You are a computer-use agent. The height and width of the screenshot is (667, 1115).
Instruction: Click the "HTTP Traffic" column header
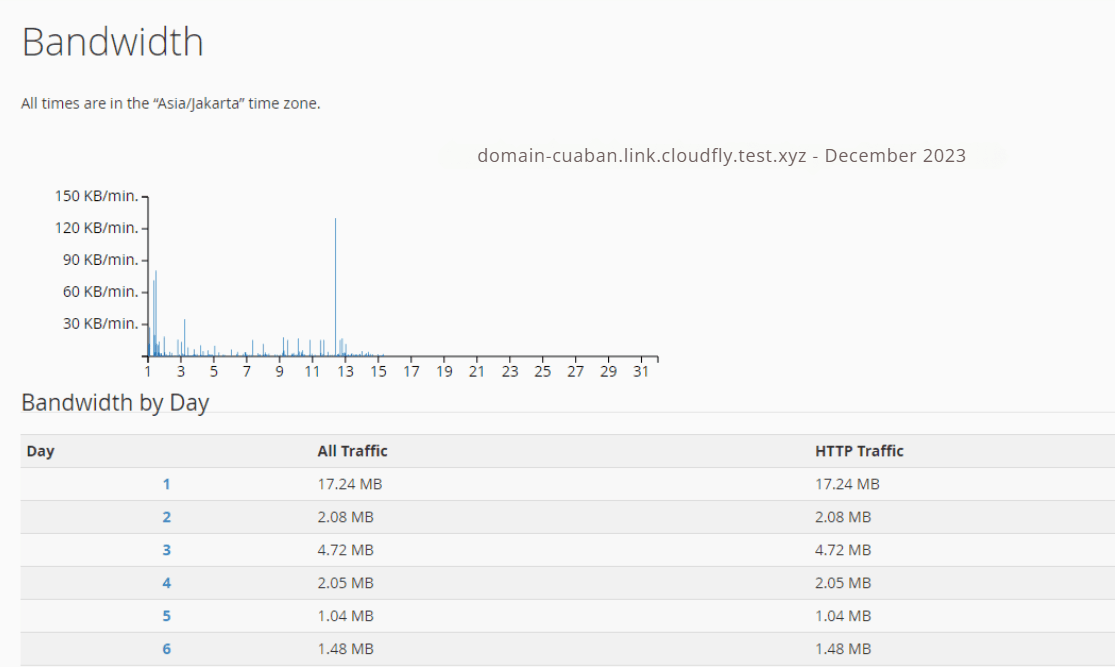[859, 451]
